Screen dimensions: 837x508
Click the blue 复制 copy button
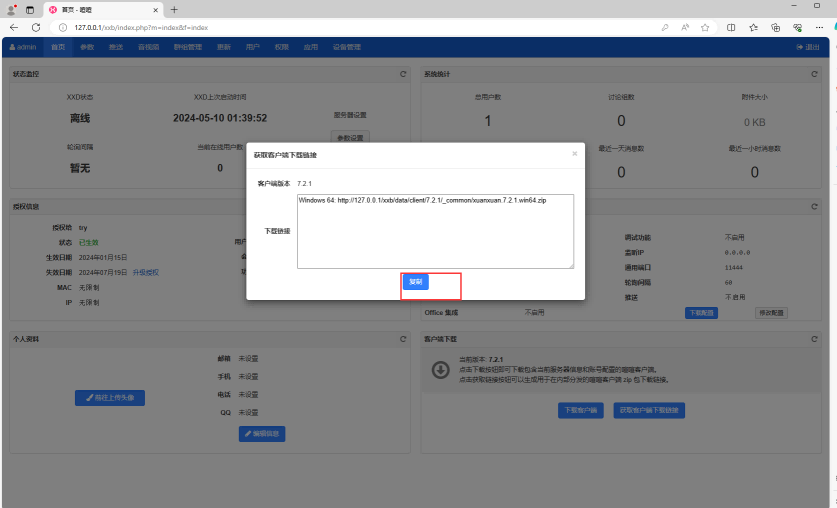415,282
